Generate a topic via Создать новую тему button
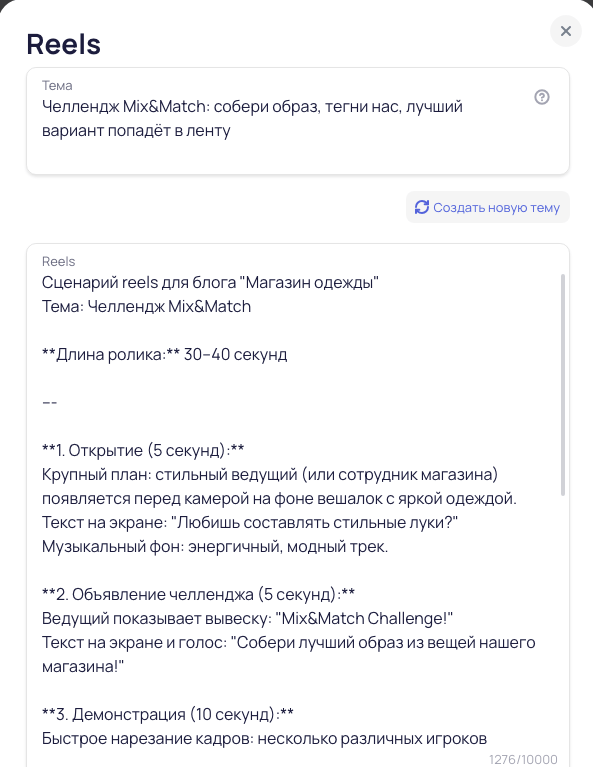The width and height of the screenshot is (593, 767). pyautogui.click(x=488, y=207)
